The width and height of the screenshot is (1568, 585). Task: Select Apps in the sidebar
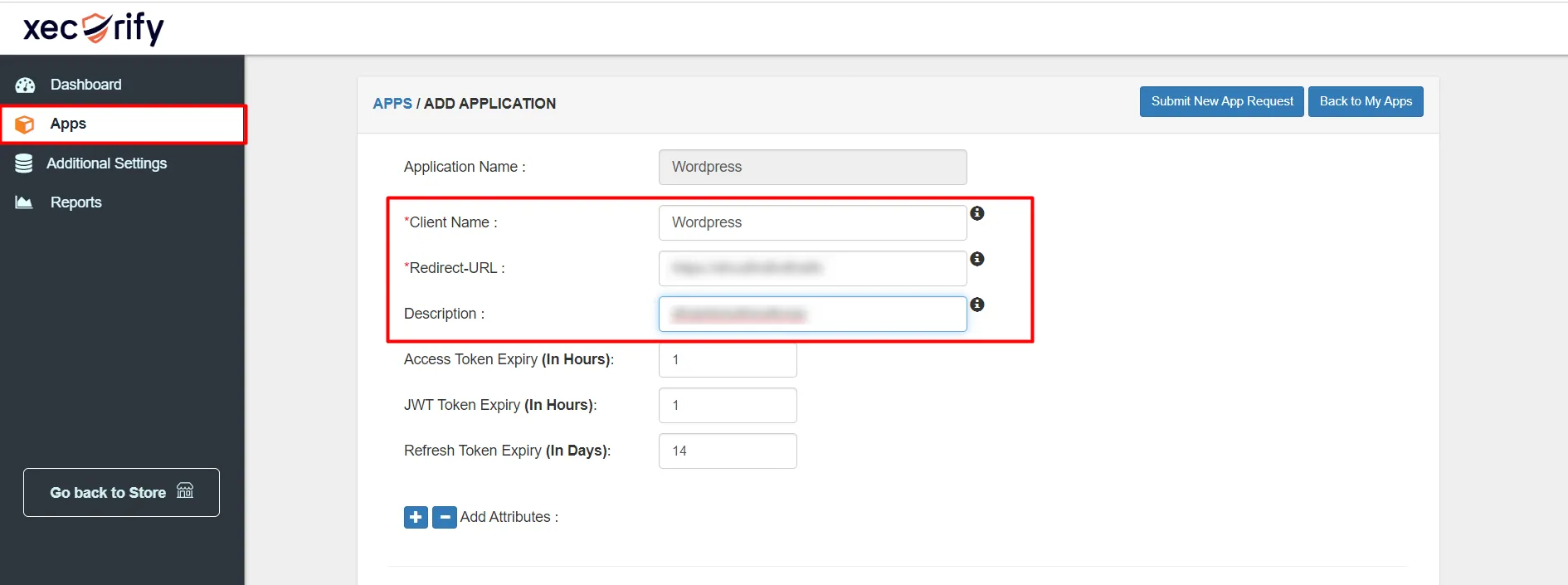click(123, 124)
